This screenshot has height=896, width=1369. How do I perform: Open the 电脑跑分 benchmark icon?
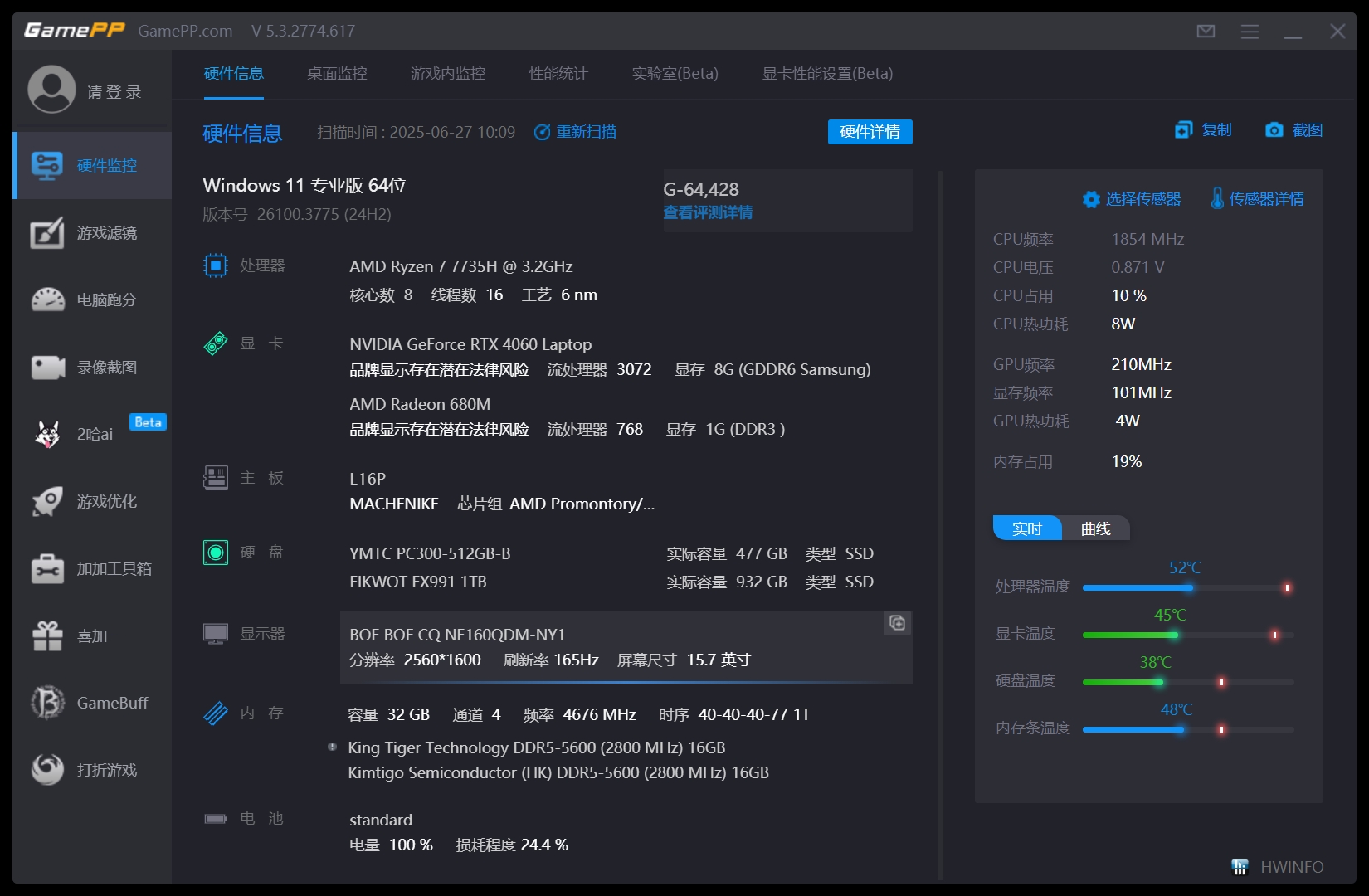pyautogui.click(x=47, y=300)
